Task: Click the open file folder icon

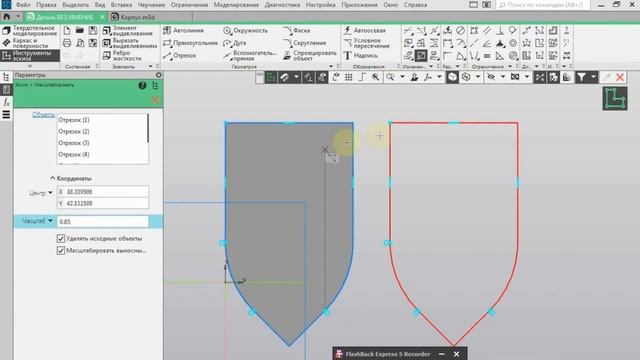Action: pyautogui.click(x=80, y=31)
